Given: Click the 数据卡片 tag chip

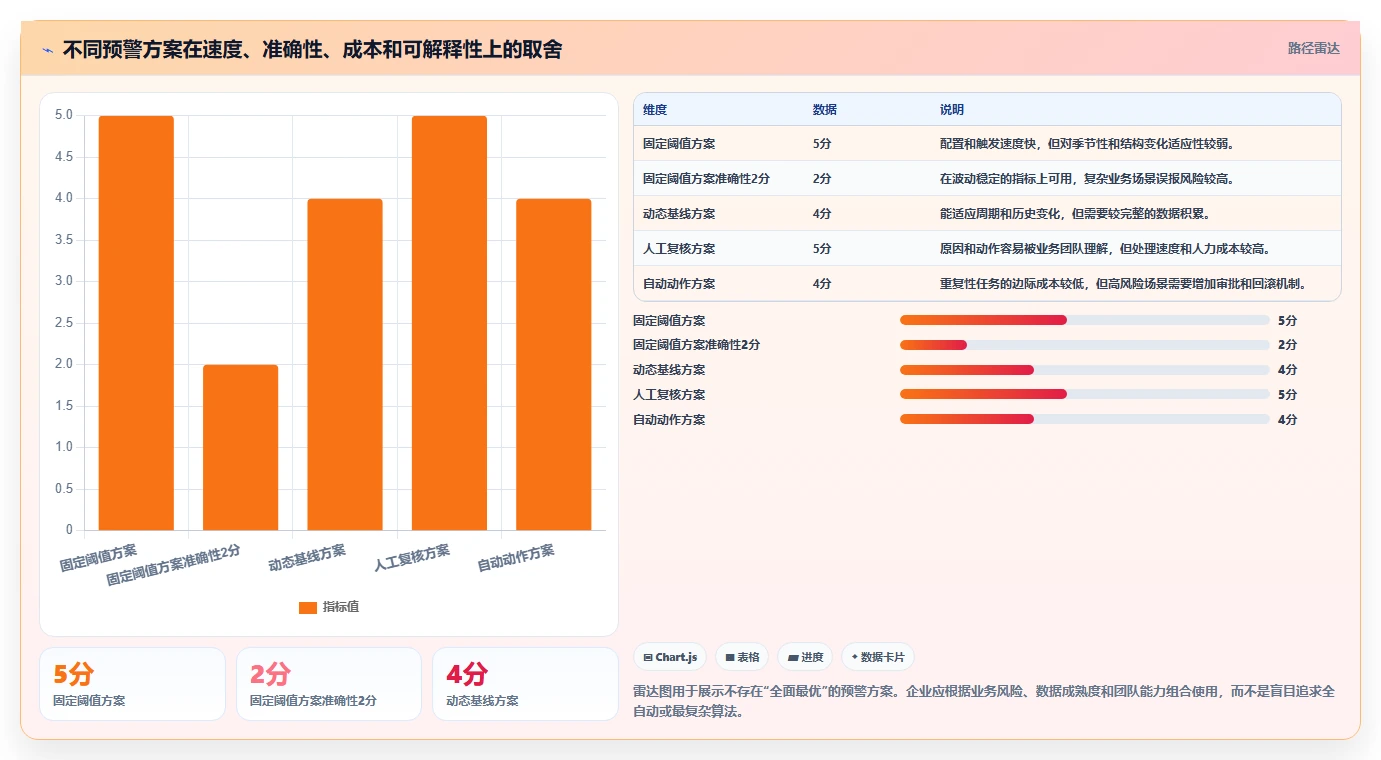Looking at the screenshot, I should (878, 657).
